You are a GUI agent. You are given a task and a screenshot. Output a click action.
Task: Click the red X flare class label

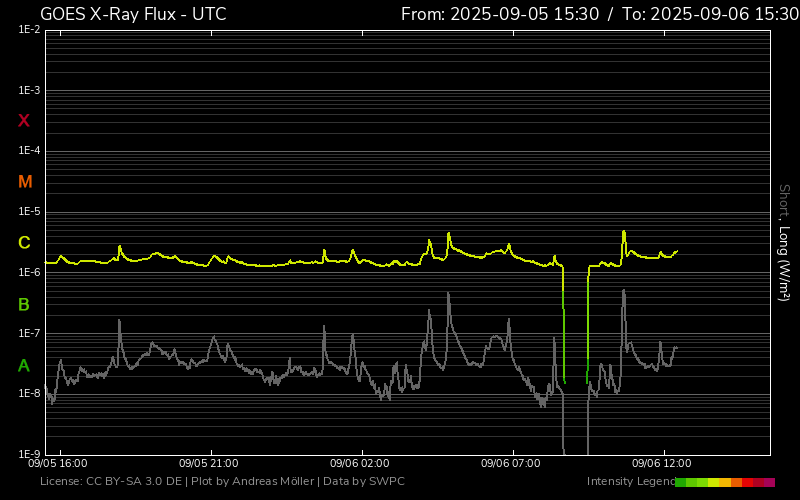pyautogui.click(x=24, y=121)
